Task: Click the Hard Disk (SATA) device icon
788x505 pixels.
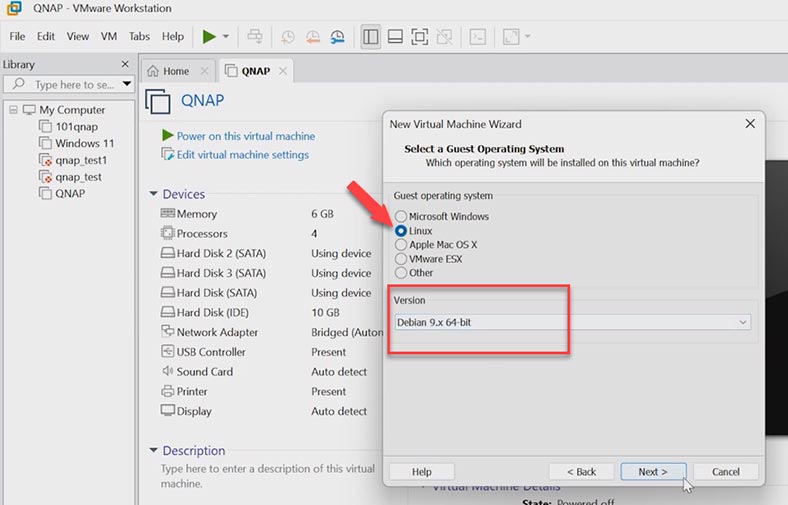Action: pyautogui.click(x=167, y=292)
